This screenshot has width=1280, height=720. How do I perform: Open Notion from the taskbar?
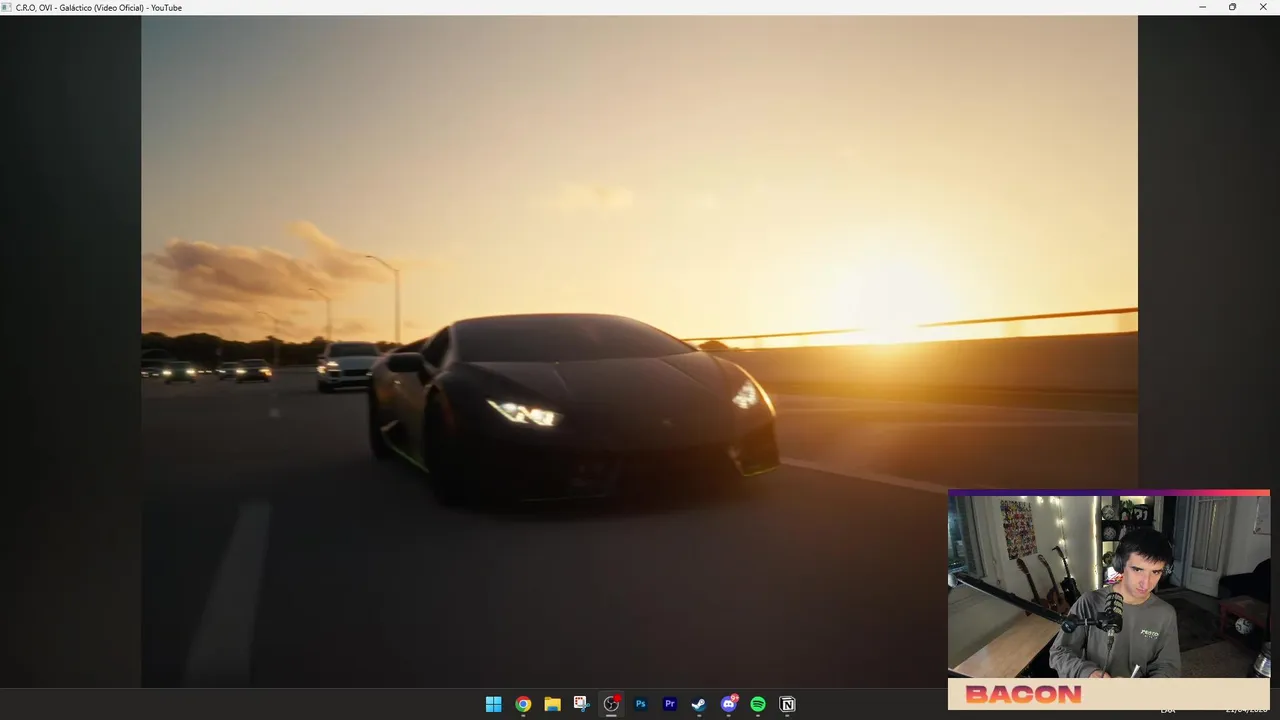[787, 704]
